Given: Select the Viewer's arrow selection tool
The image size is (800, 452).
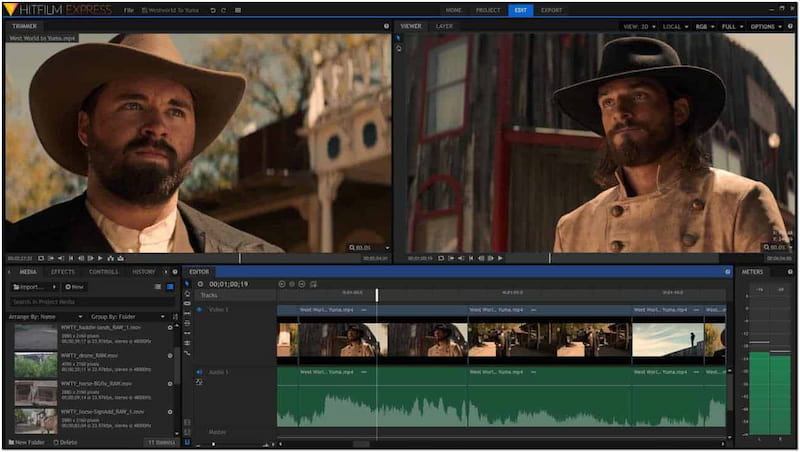Looking at the screenshot, I should (398, 38).
